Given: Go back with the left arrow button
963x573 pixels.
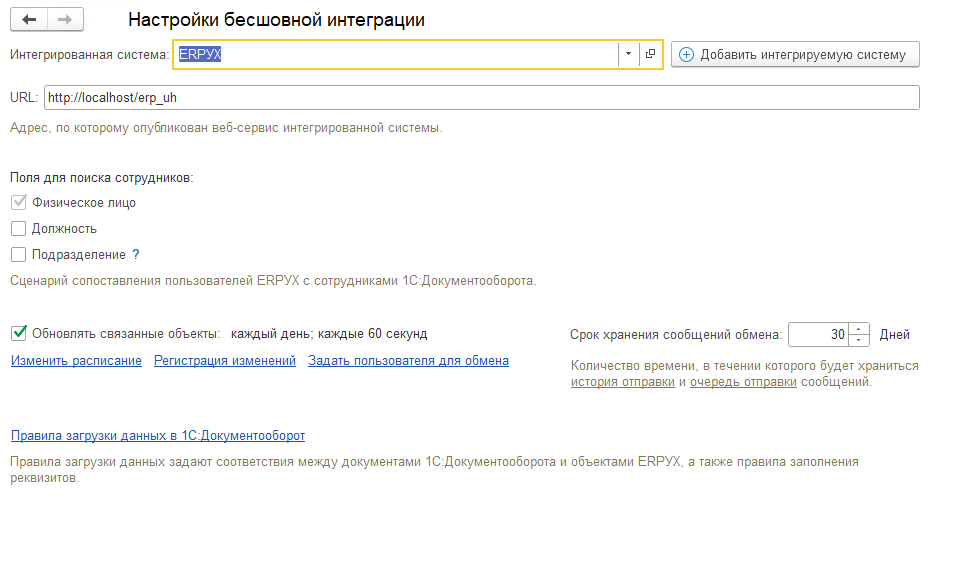Looking at the screenshot, I should [x=29, y=20].
